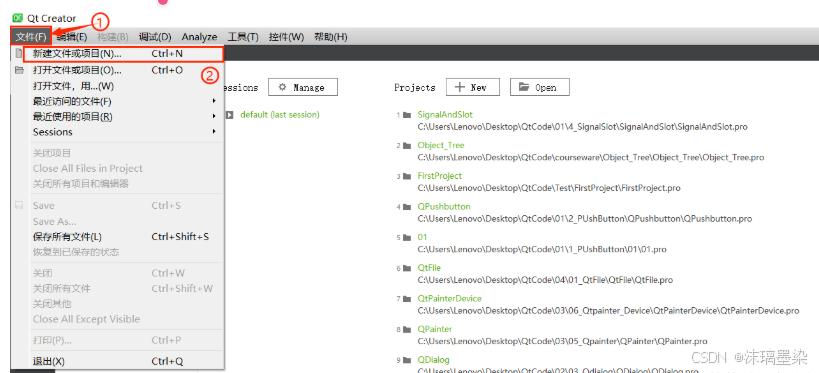Click the FirstProject.pro file path text
The width and height of the screenshot is (819, 373).
(x=549, y=188)
